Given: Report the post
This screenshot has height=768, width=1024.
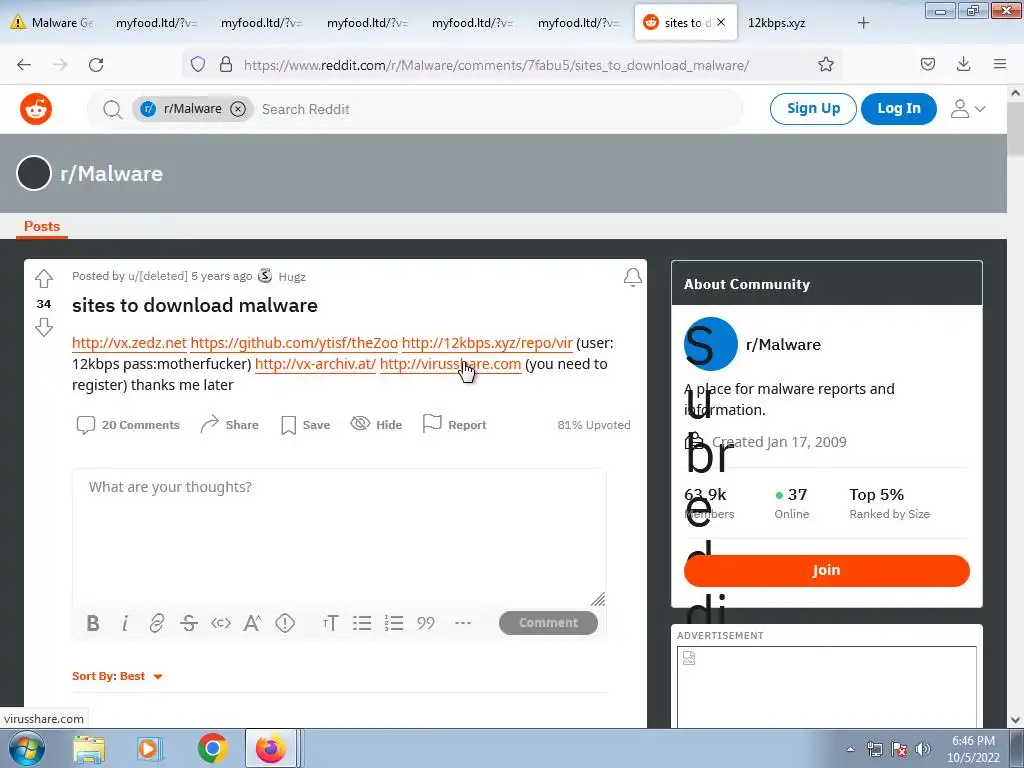Looking at the screenshot, I should (454, 425).
